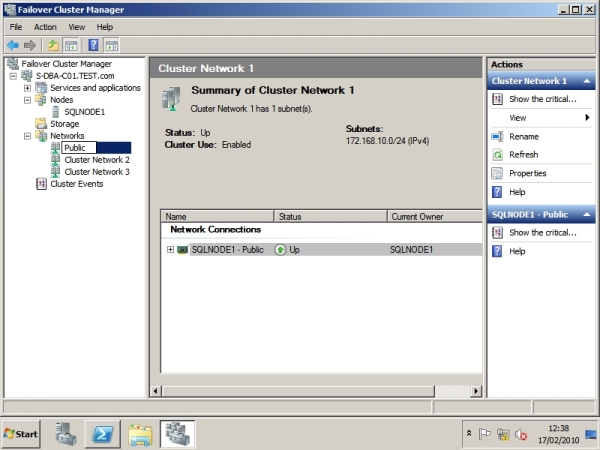Image resolution: width=600 pixels, height=450 pixels.
Task: Click the Name column header
Action: click(217, 217)
